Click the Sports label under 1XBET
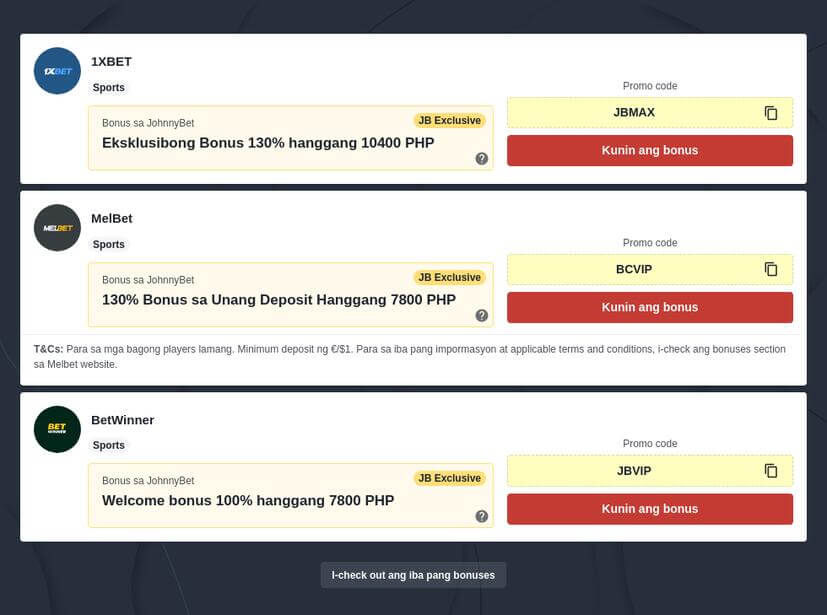 click(108, 87)
